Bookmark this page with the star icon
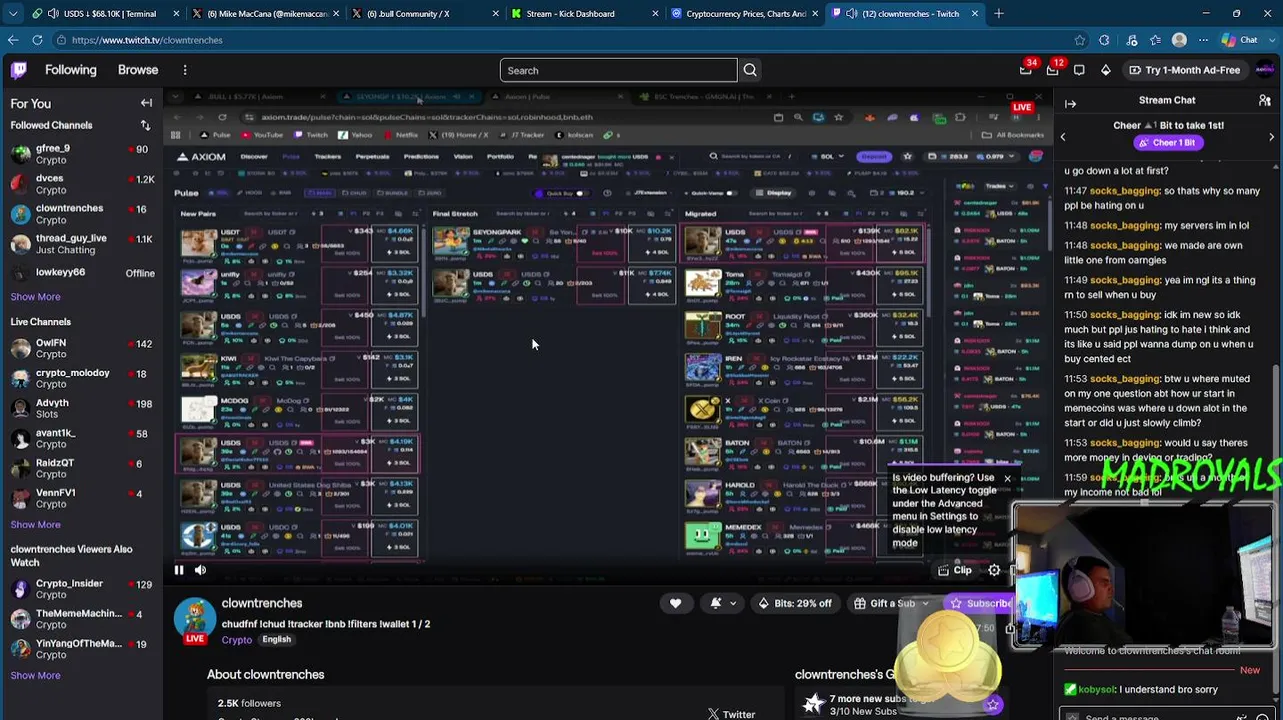 pos(1079,40)
